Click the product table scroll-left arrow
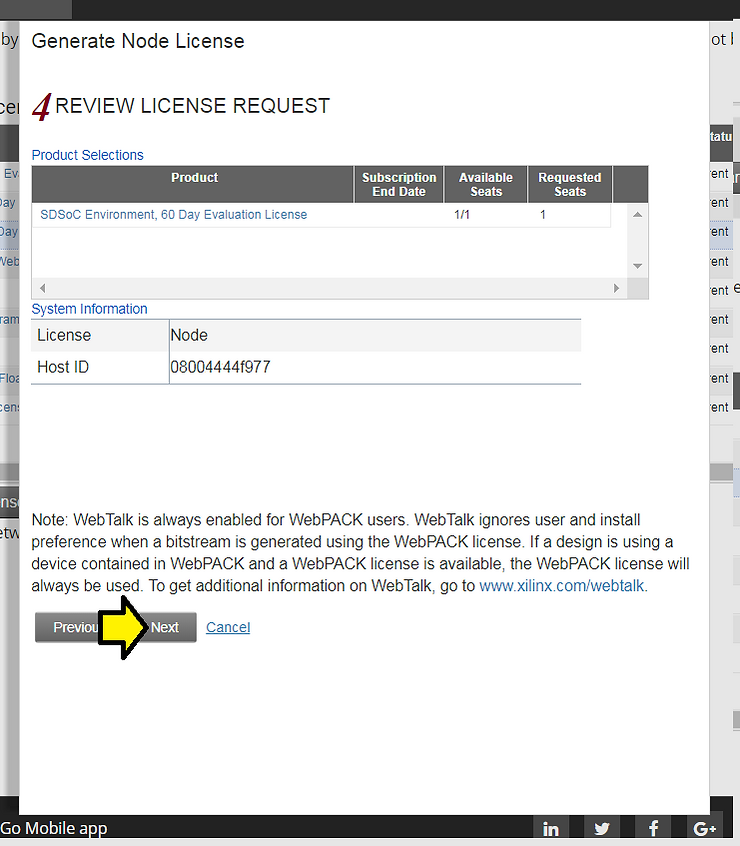This screenshot has width=740, height=846. point(42,288)
